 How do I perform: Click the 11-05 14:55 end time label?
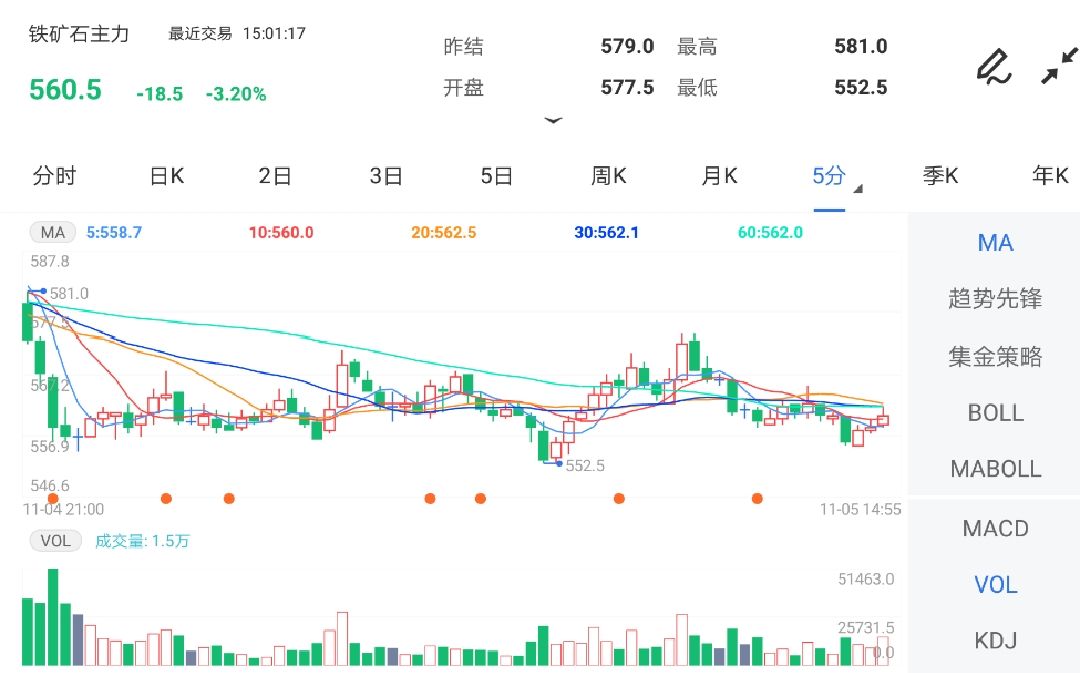(860, 509)
